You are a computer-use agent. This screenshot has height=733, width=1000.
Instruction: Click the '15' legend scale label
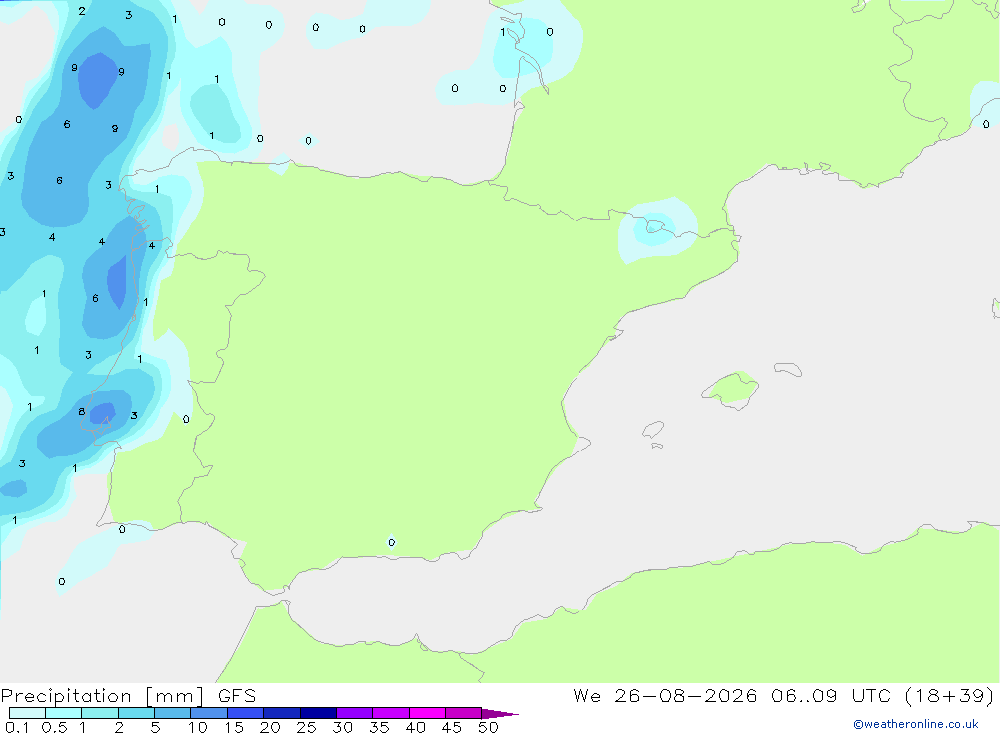pyautogui.click(x=234, y=727)
